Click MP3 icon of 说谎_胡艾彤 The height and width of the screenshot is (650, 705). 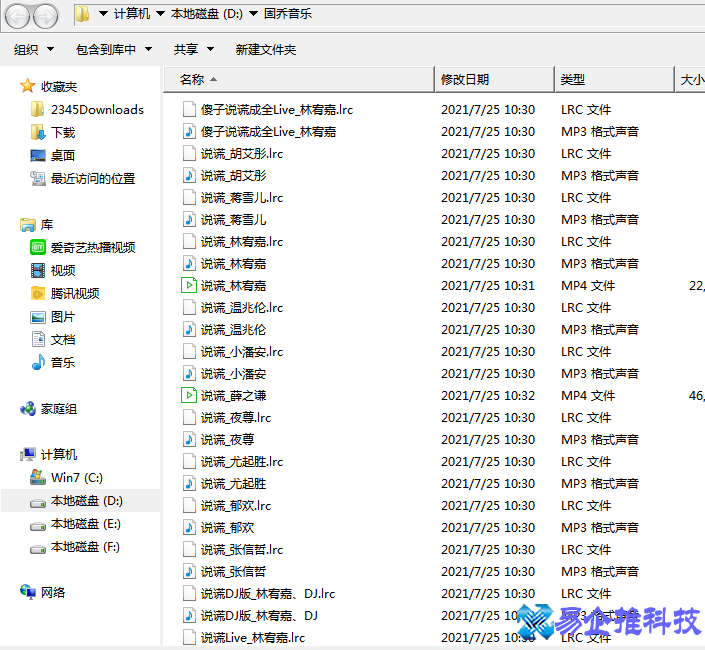(189, 176)
